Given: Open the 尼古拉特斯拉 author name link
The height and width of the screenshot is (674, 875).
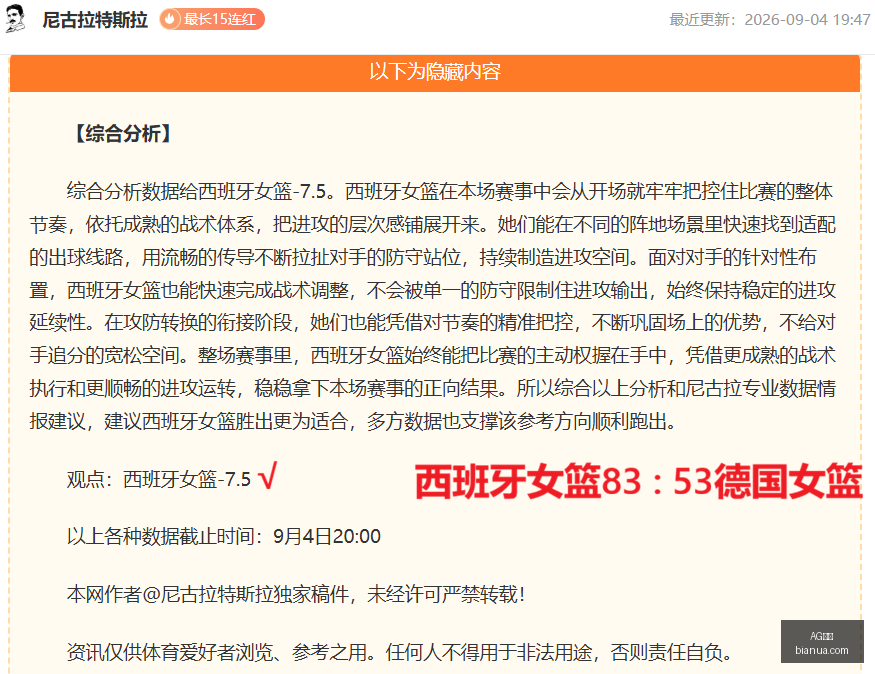Looking at the screenshot, I should click(95, 20).
